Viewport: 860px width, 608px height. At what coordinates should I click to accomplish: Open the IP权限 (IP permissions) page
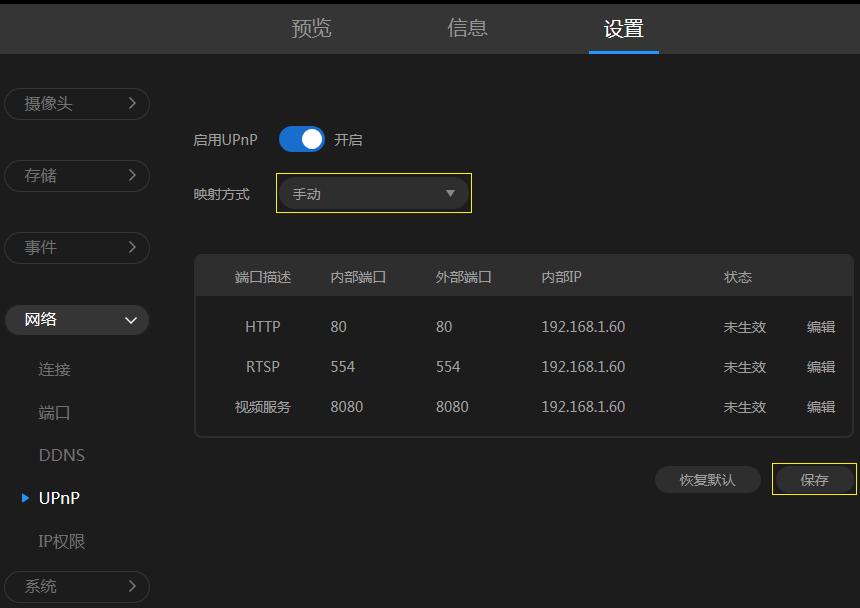[62, 540]
